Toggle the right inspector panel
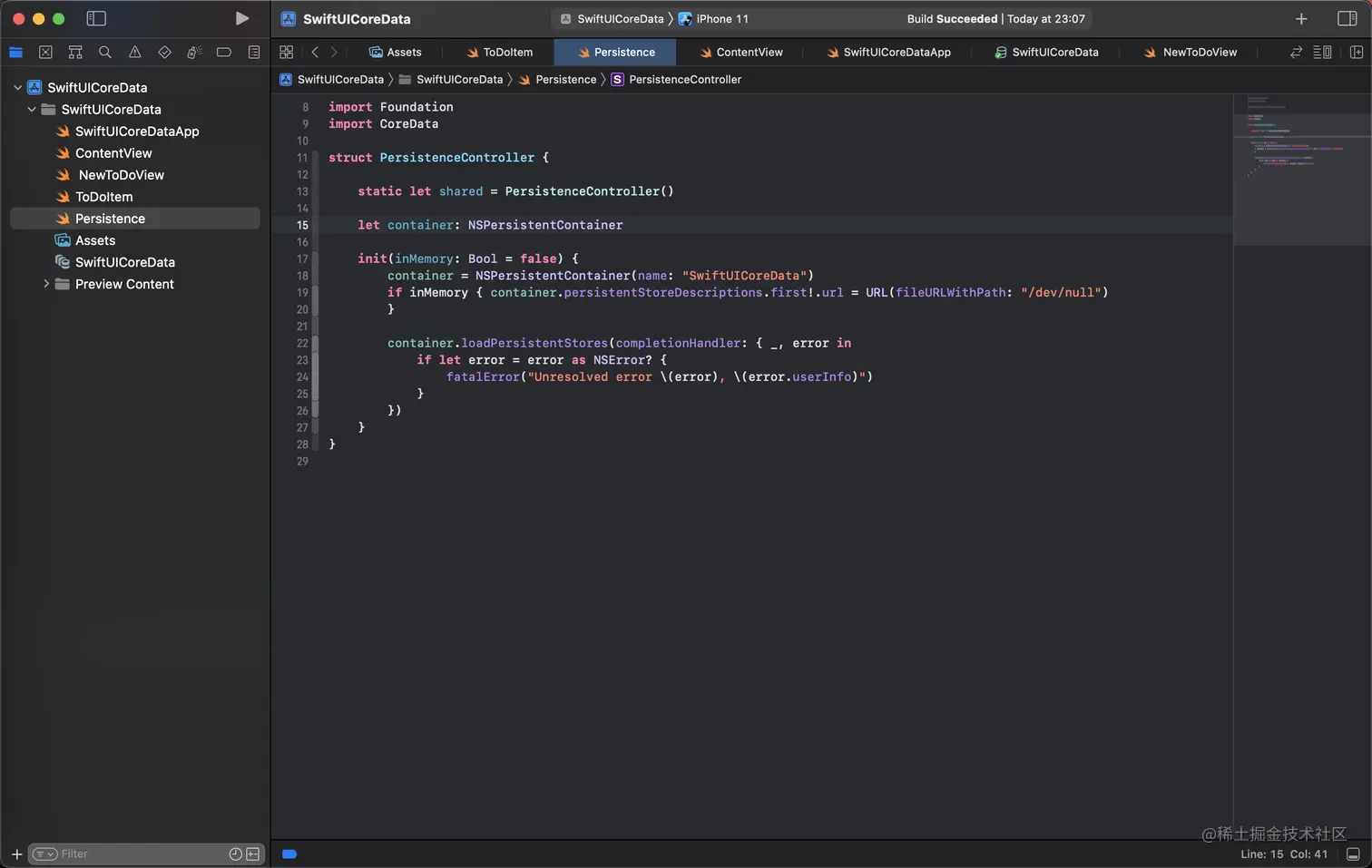This screenshot has height=868, width=1372. 1347,19
